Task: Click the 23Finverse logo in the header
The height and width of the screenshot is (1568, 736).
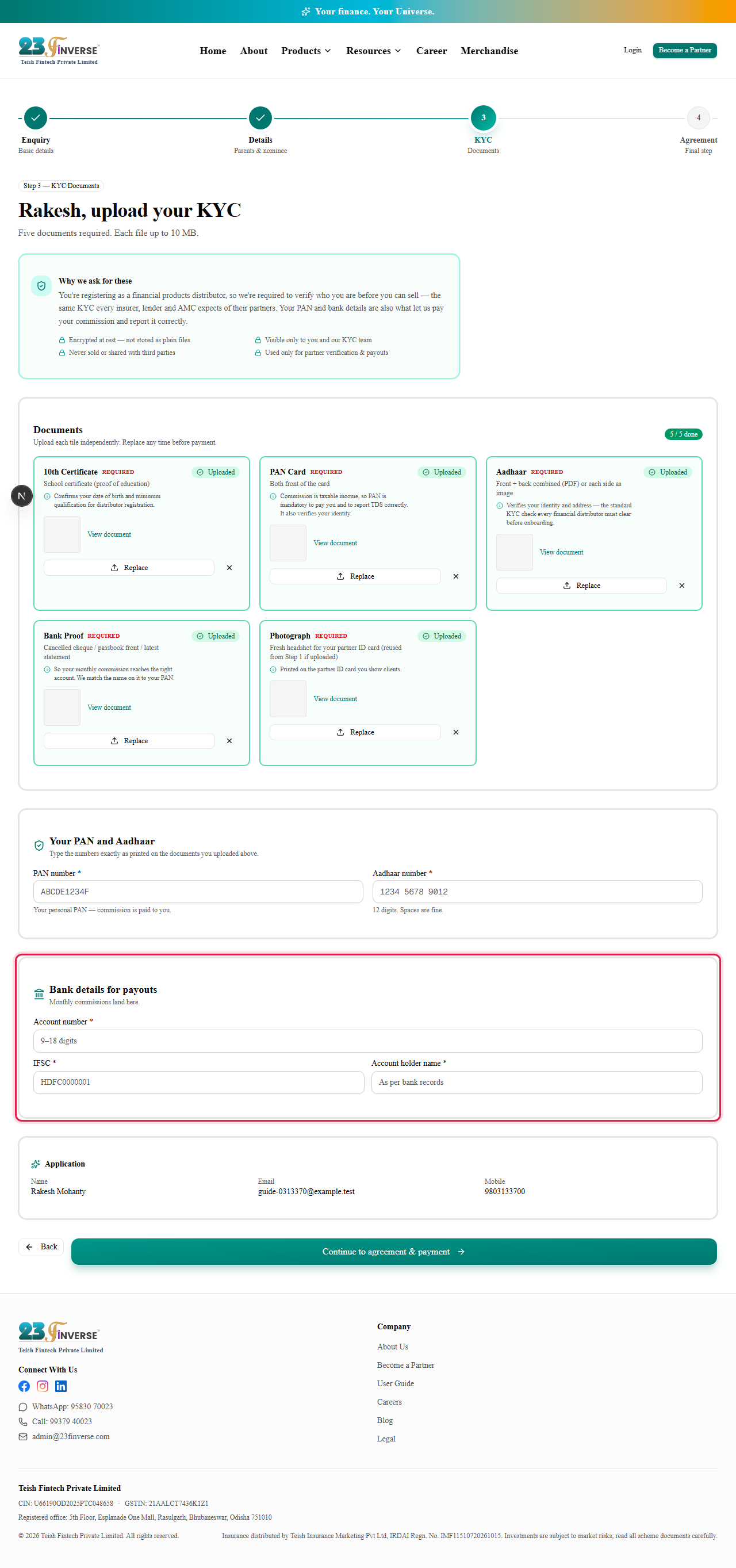Action: 59,51
